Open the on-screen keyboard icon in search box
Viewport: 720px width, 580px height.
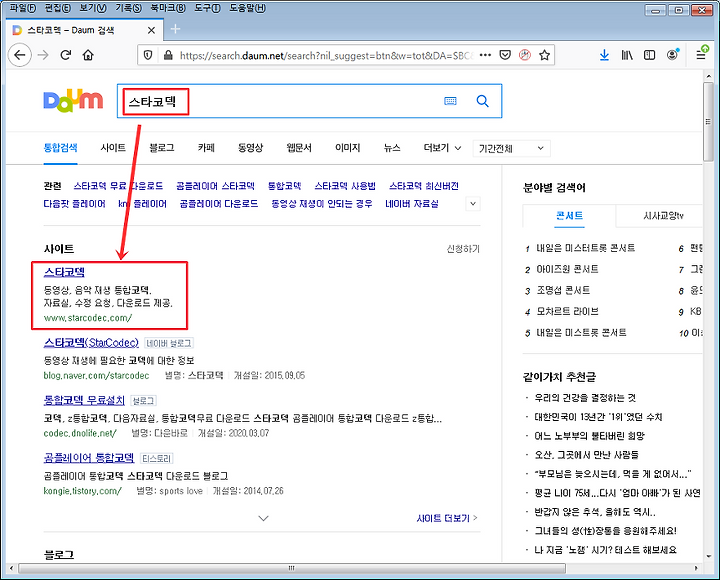pyautogui.click(x=450, y=101)
